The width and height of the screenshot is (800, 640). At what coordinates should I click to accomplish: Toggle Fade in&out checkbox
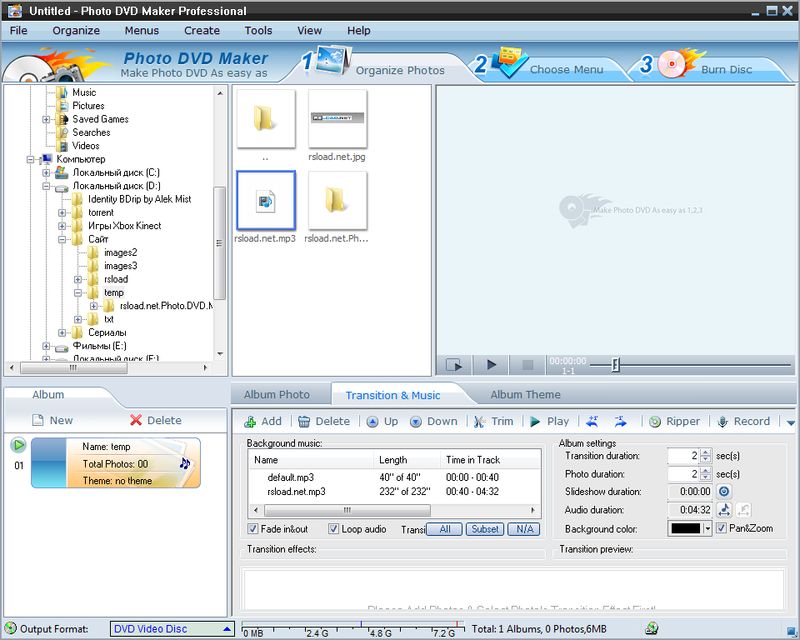(253, 529)
